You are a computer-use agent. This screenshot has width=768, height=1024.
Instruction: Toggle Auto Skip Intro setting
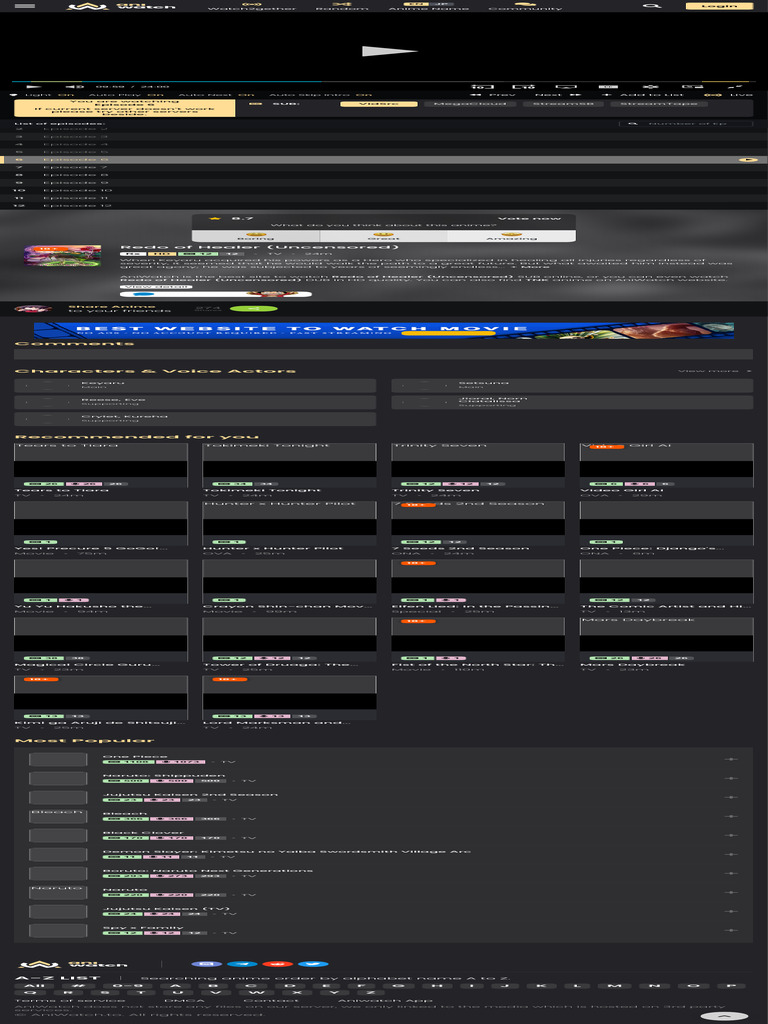[321, 95]
